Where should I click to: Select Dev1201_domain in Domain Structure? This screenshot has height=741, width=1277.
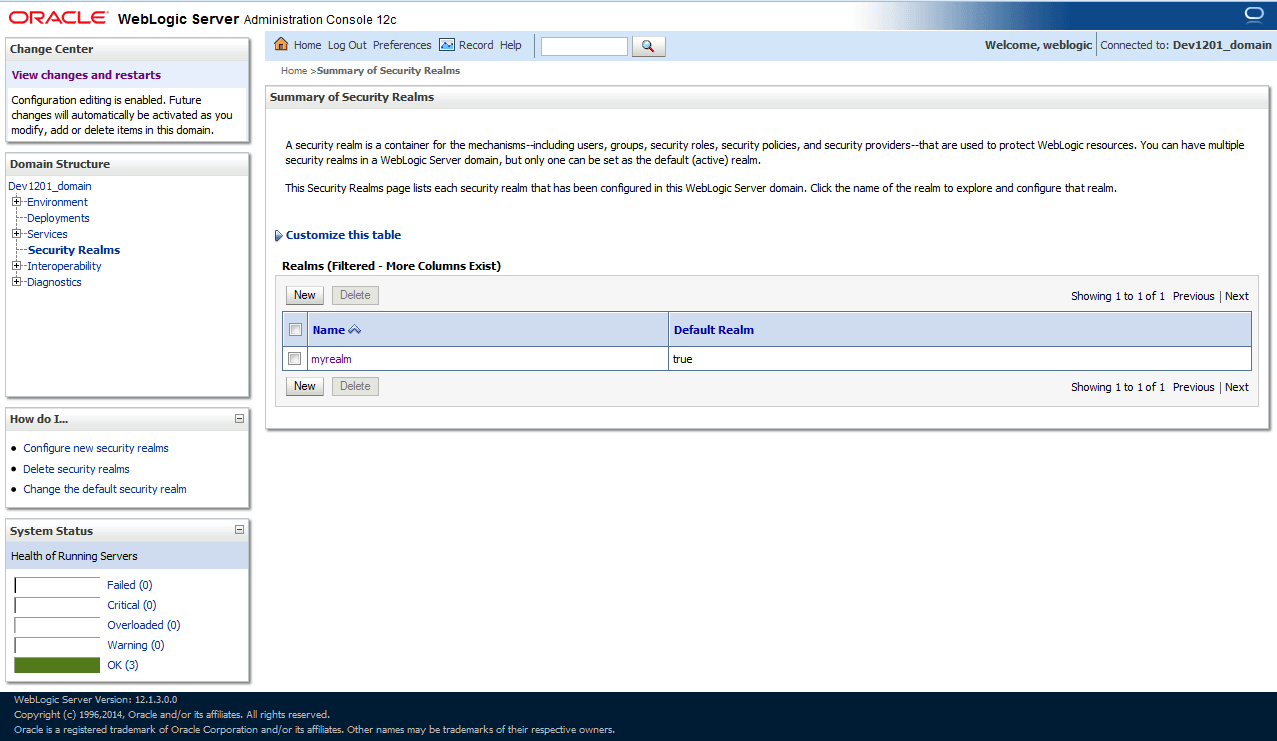(50, 186)
